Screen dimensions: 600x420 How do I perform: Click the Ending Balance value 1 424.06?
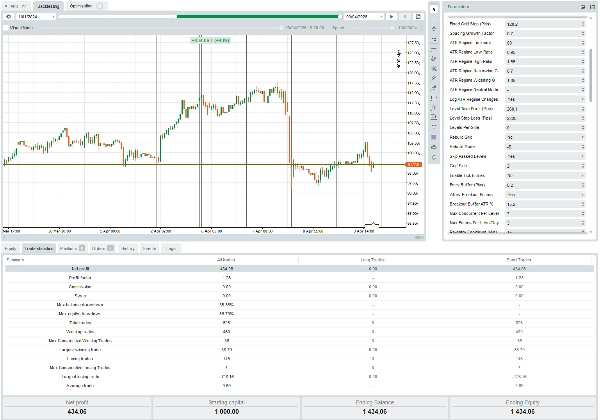coord(375,412)
